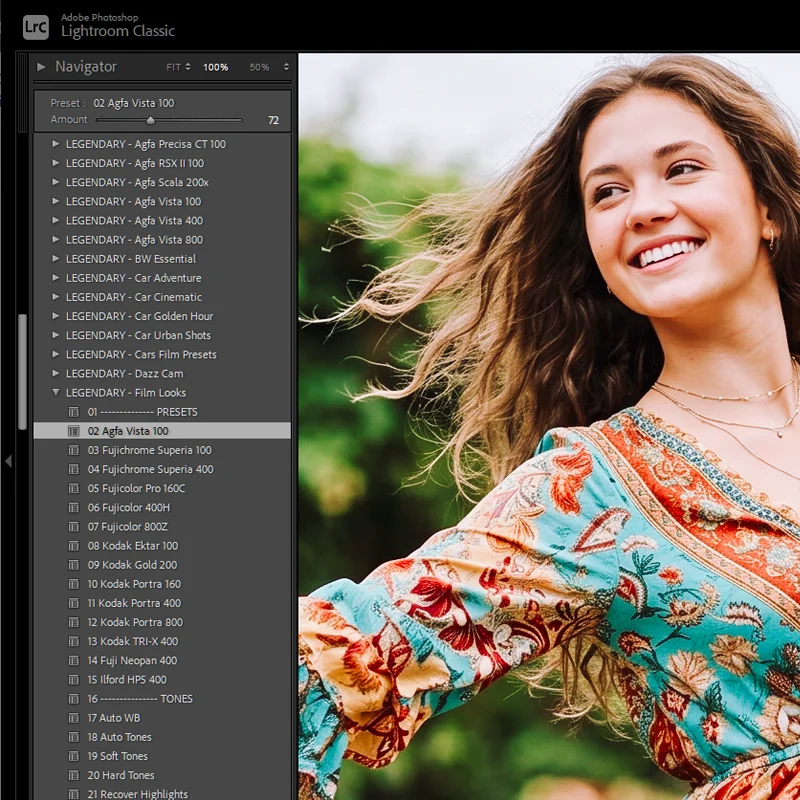The image size is (800, 800).
Task: Apply the 13 Kodak TRI-X 400 preset
Action: point(133,641)
